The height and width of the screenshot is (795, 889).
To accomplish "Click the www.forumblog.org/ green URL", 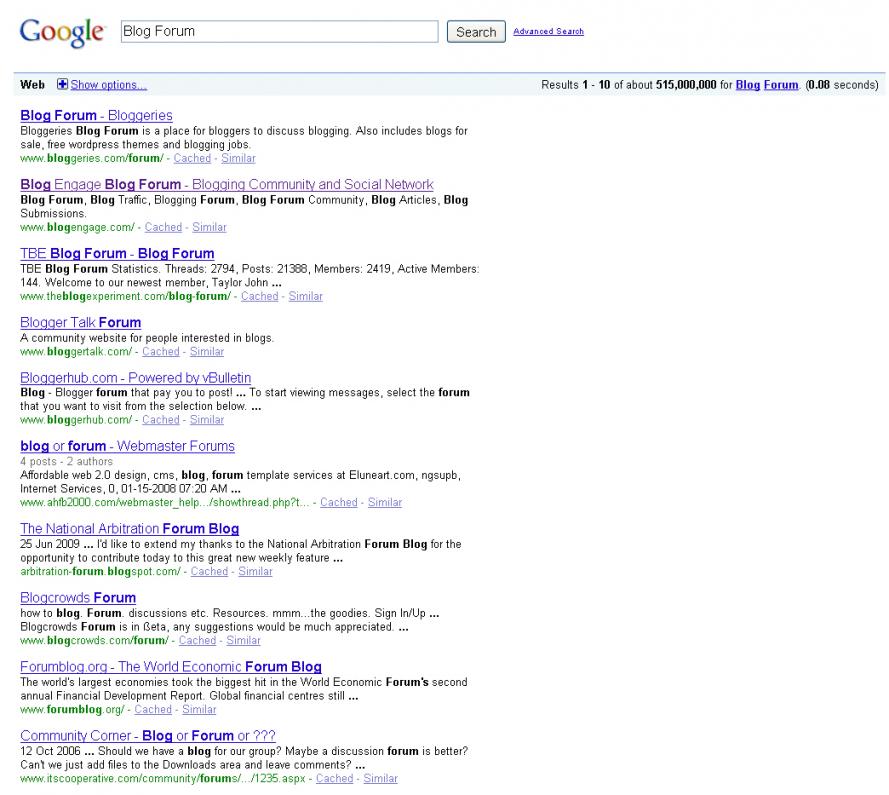I will coord(72,709).
